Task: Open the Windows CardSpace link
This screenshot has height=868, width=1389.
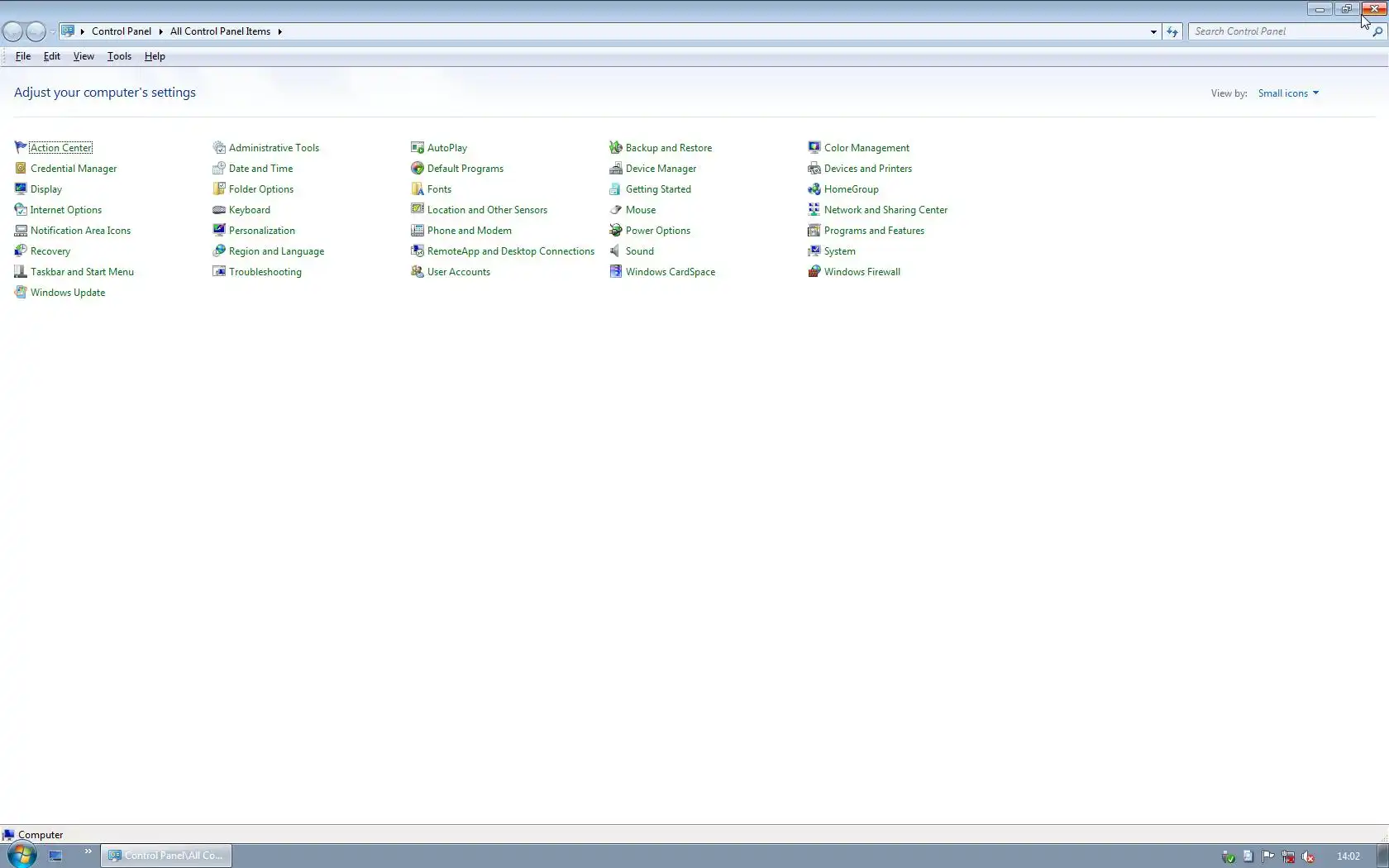Action: tap(671, 272)
